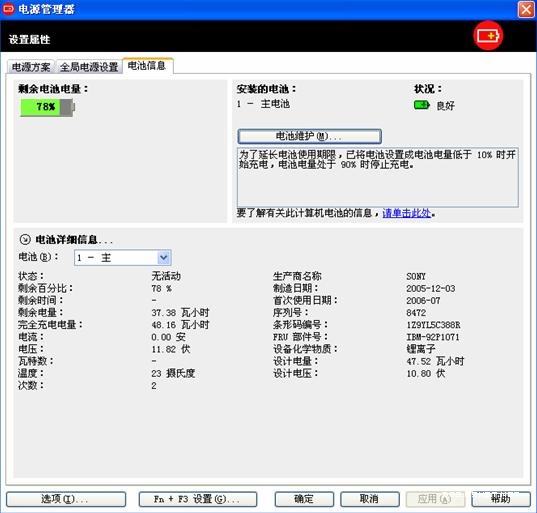The height and width of the screenshot is (513, 537).
Task: Click the 选项 options button
Action: (x=66, y=499)
